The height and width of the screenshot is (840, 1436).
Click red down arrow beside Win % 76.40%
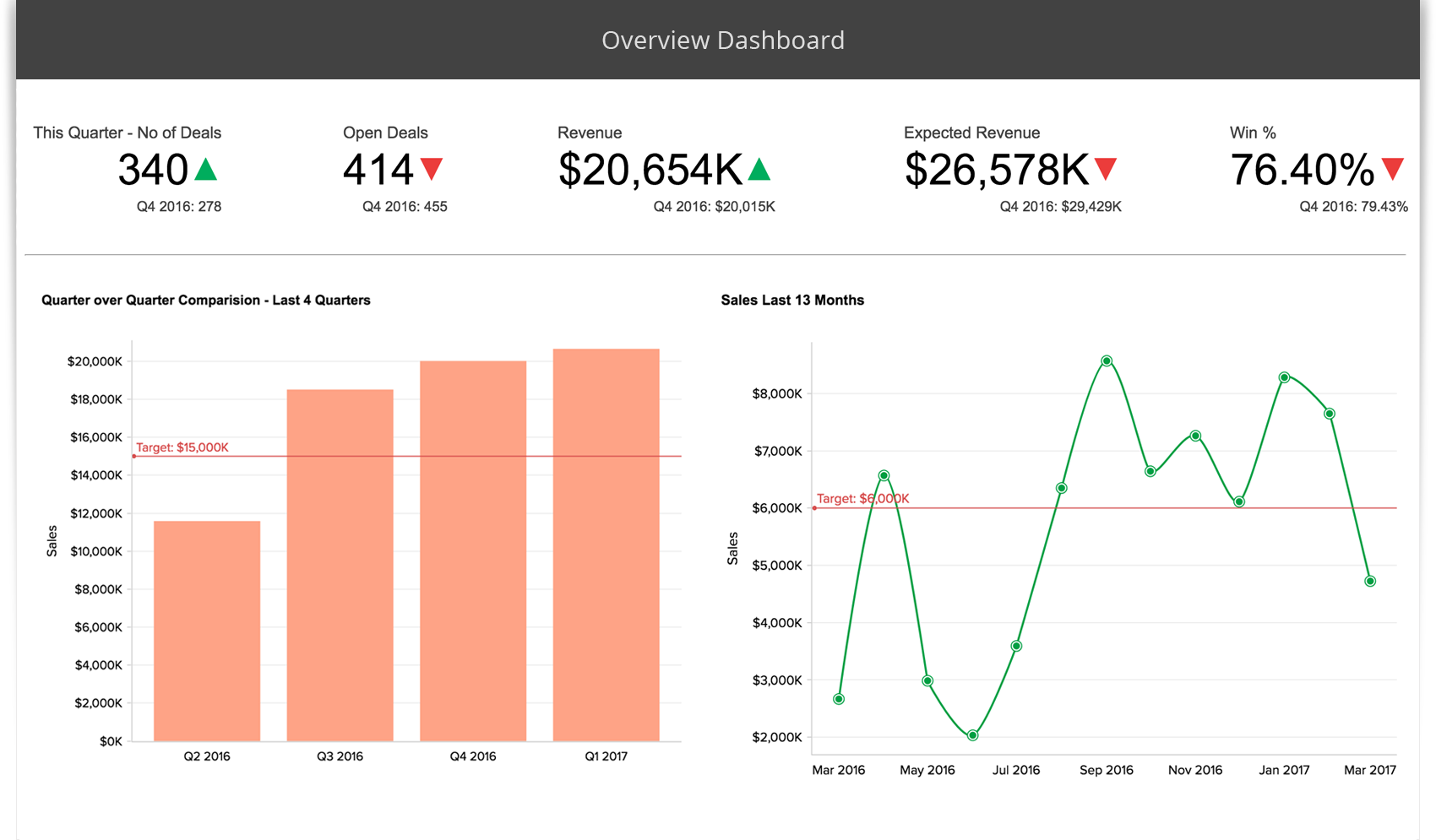click(x=1393, y=169)
